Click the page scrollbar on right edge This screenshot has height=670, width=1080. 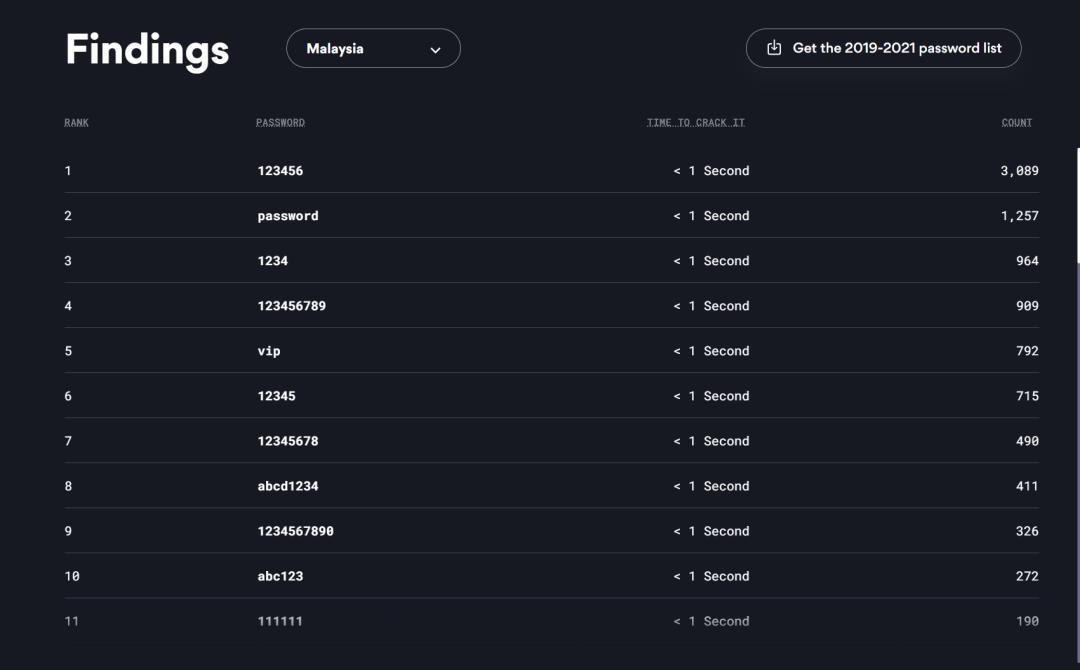1077,205
